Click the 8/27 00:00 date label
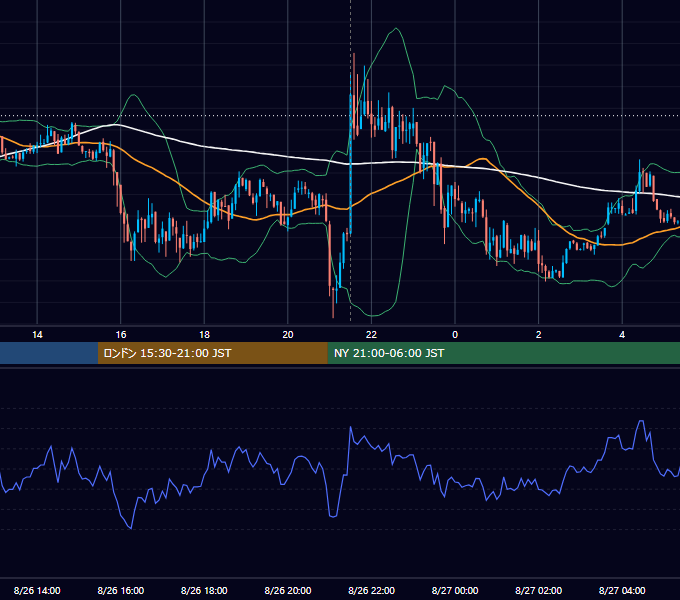Screen dimensions: 680x600 [455, 590]
